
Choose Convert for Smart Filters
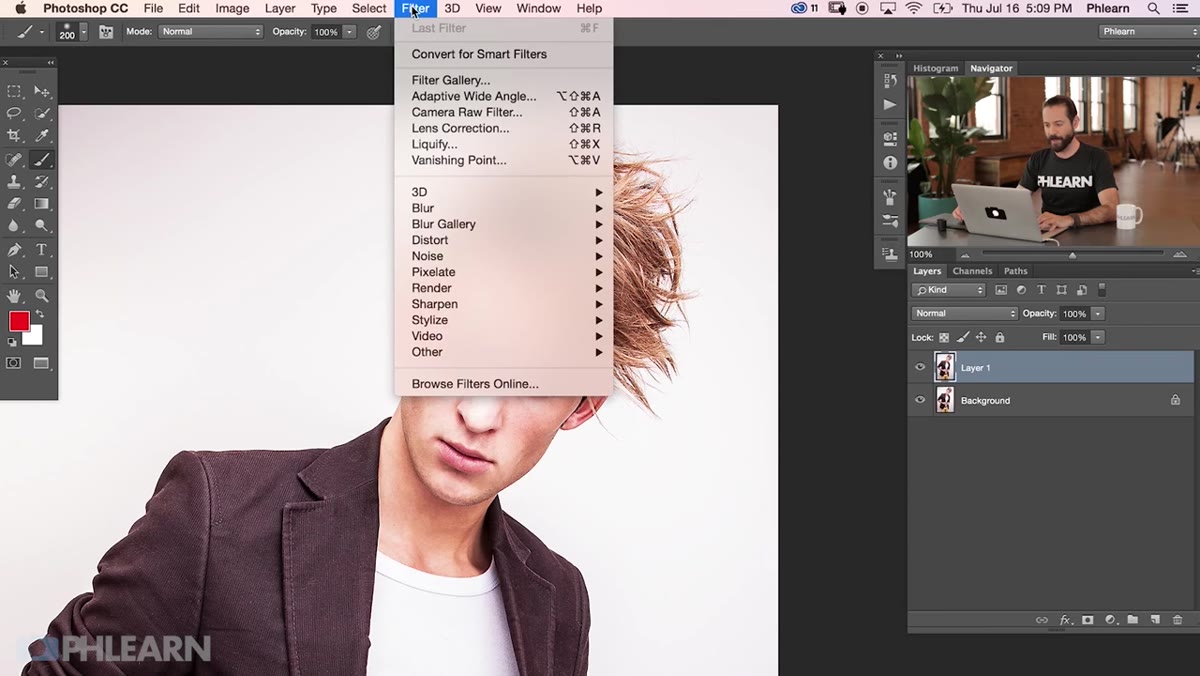[505, 54]
